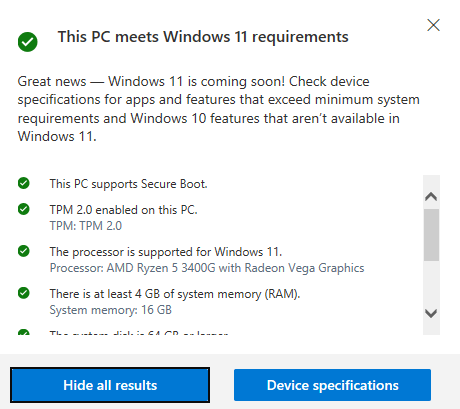Click the scroll down arrow in results list

[431, 313]
